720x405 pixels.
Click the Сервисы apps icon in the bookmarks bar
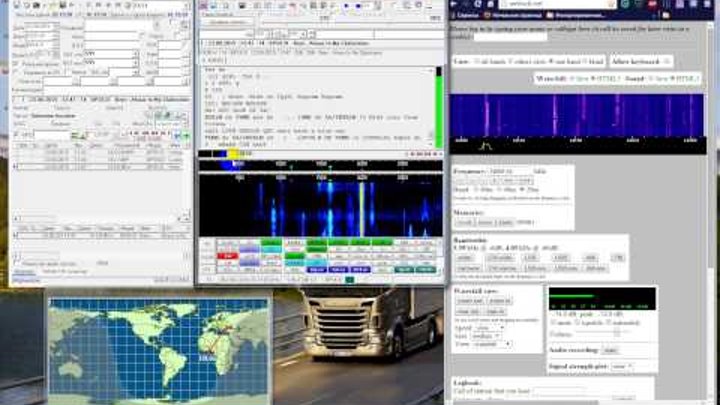[x=465, y=16]
